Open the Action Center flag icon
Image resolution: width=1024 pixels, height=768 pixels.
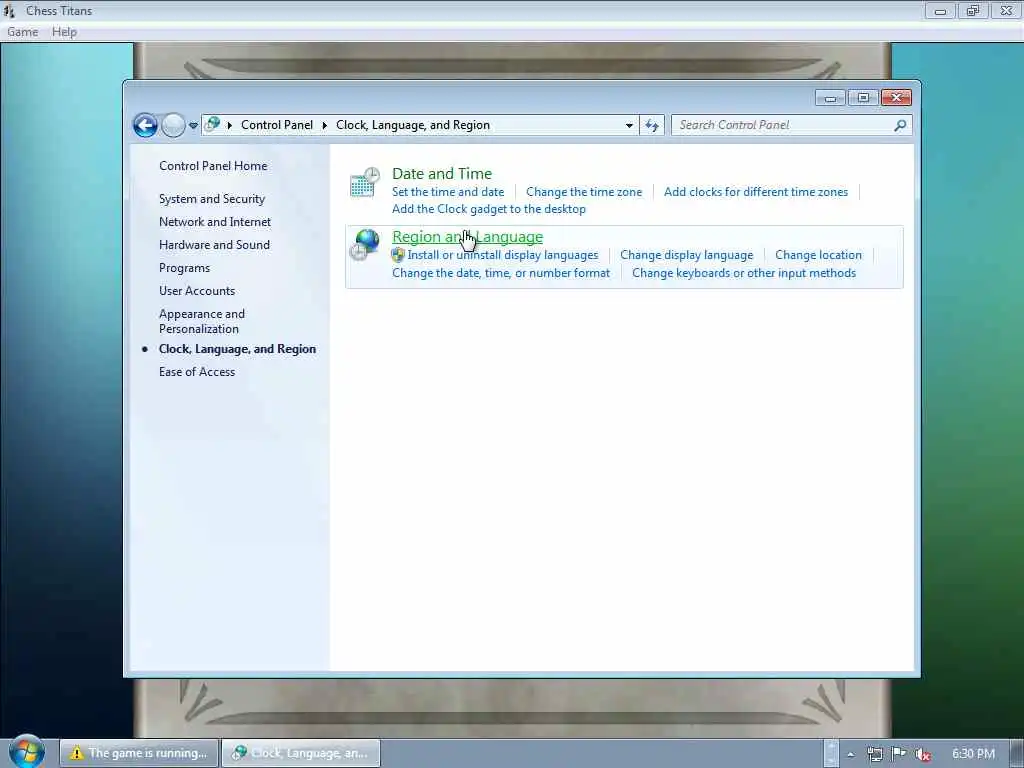899,754
